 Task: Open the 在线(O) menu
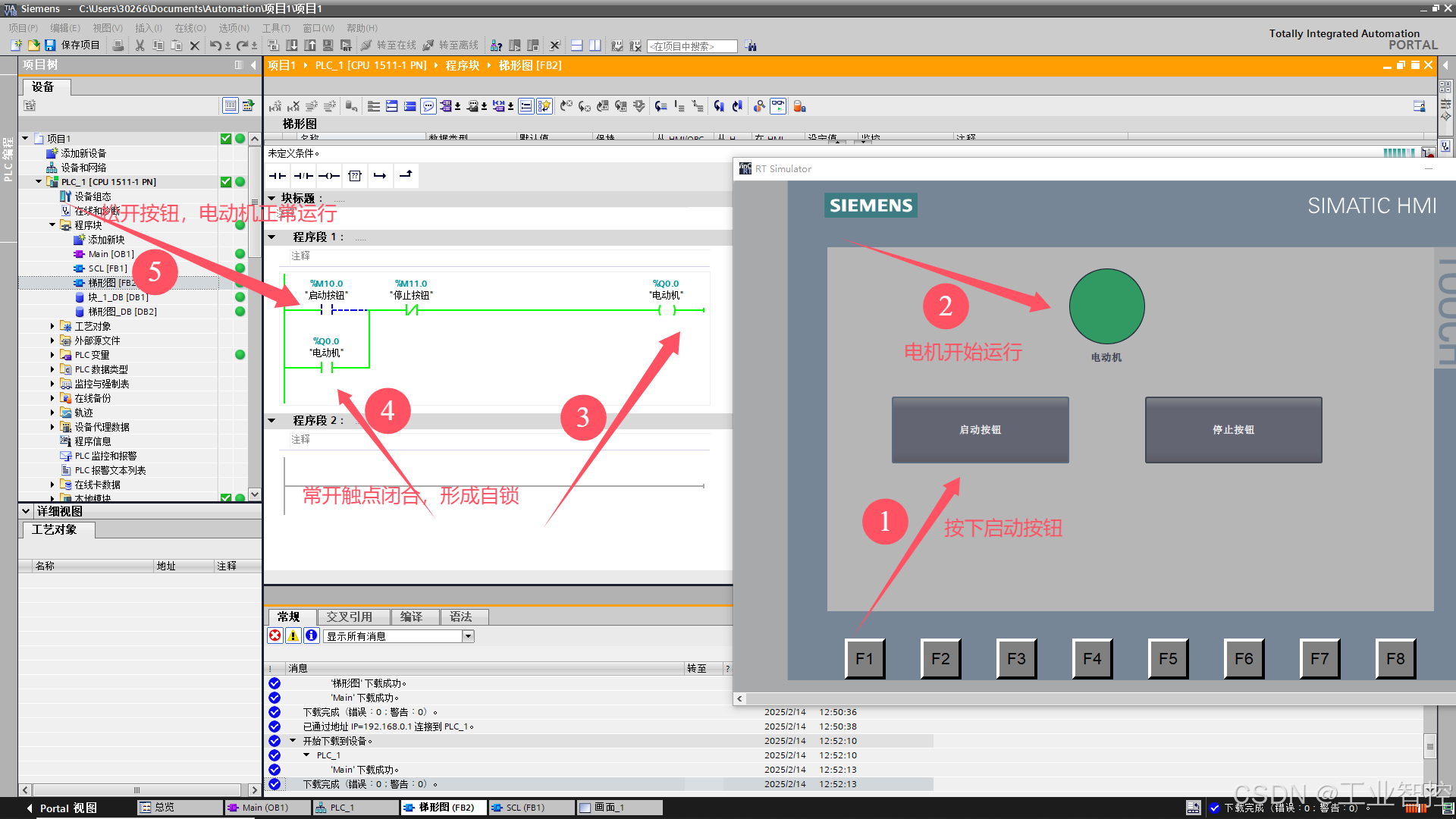point(190,28)
